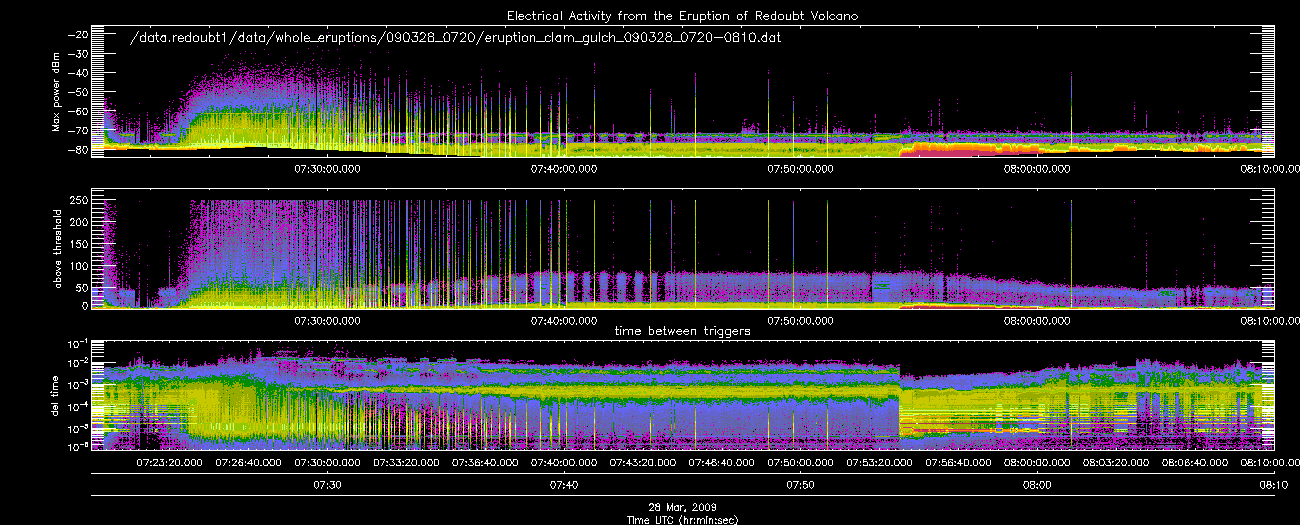The width and height of the screenshot is (1300, 525).
Task: Click 07:40:00.000 label under above threshold plot
Action: click(565, 321)
